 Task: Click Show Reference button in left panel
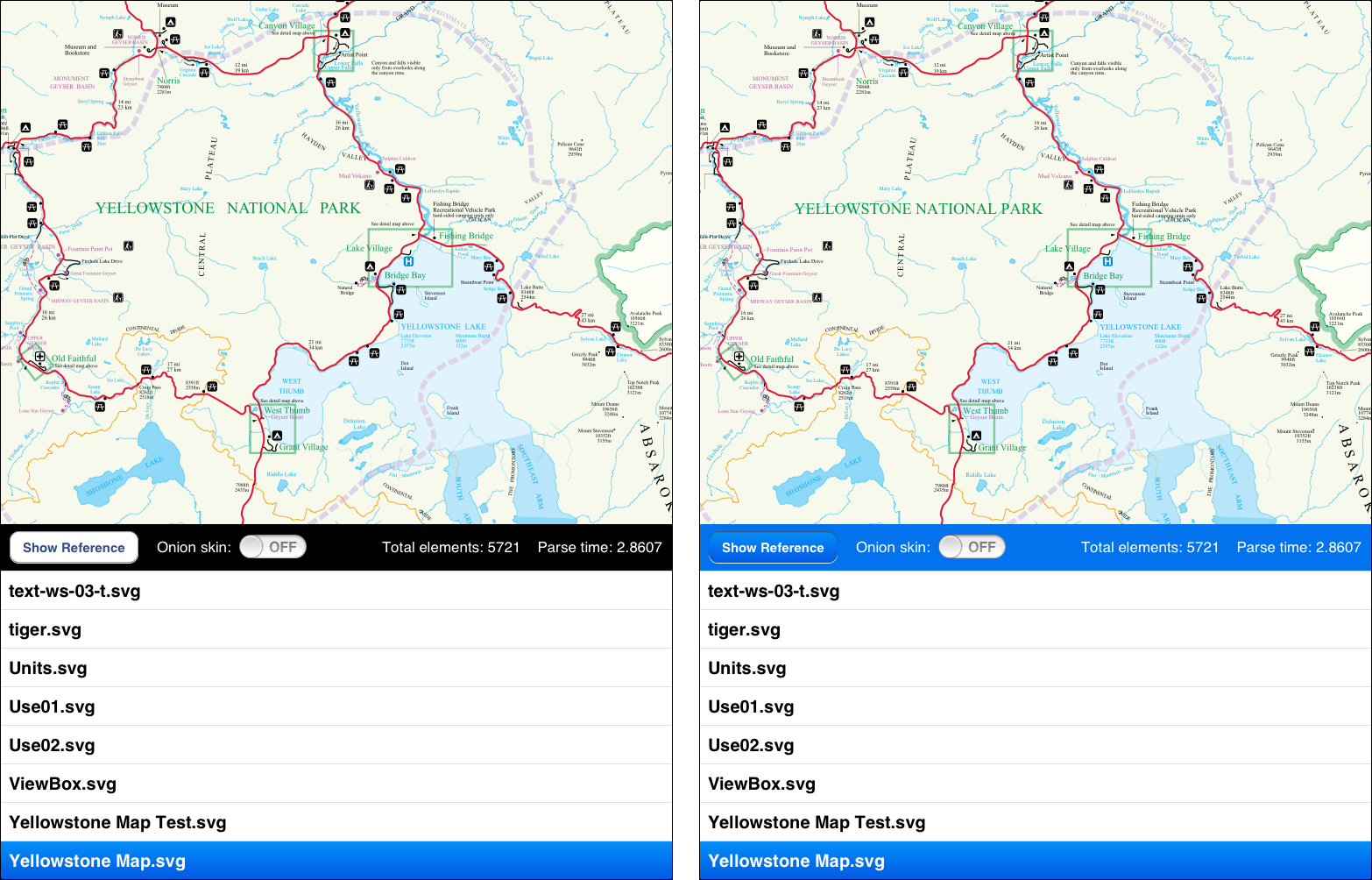tap(74, 548)
